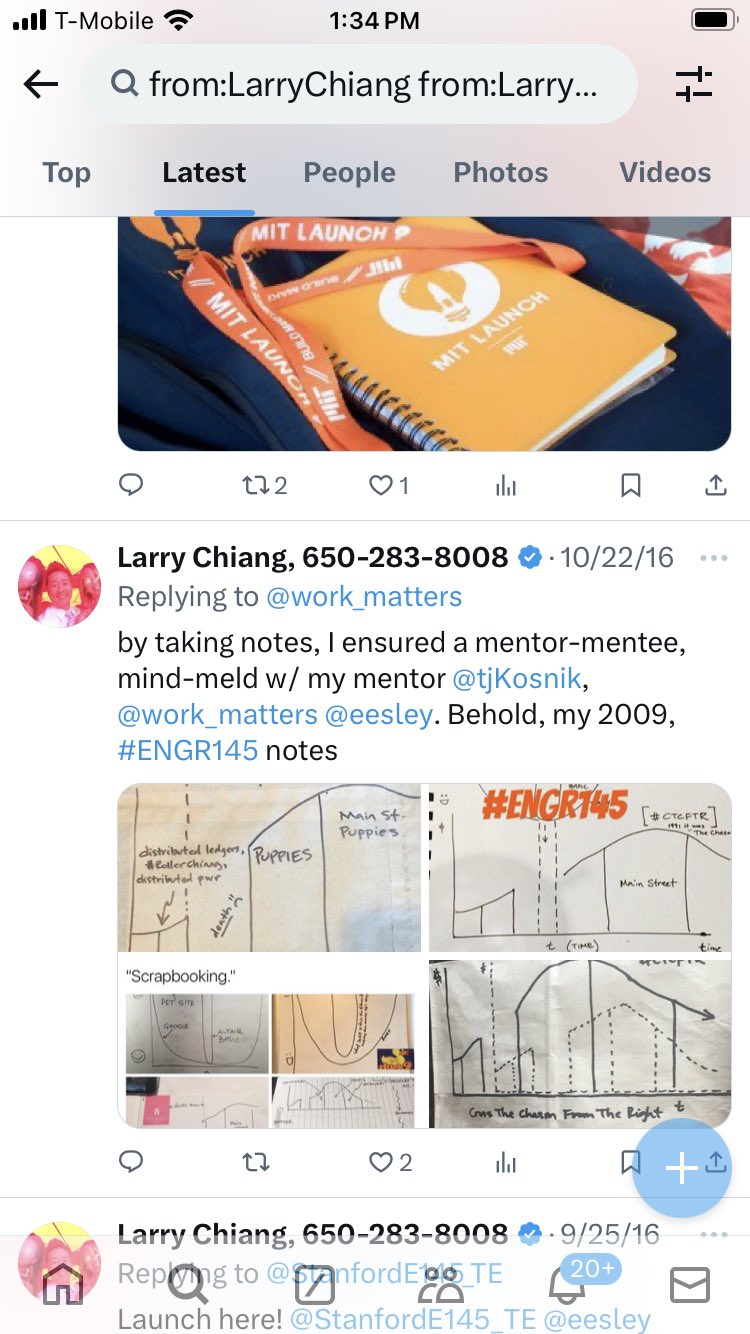The height and width of the screenshot is (1334, 750).
Task: Open the @tjKosnik mention link
Action: pyautogui.click(x=516, y=679)
